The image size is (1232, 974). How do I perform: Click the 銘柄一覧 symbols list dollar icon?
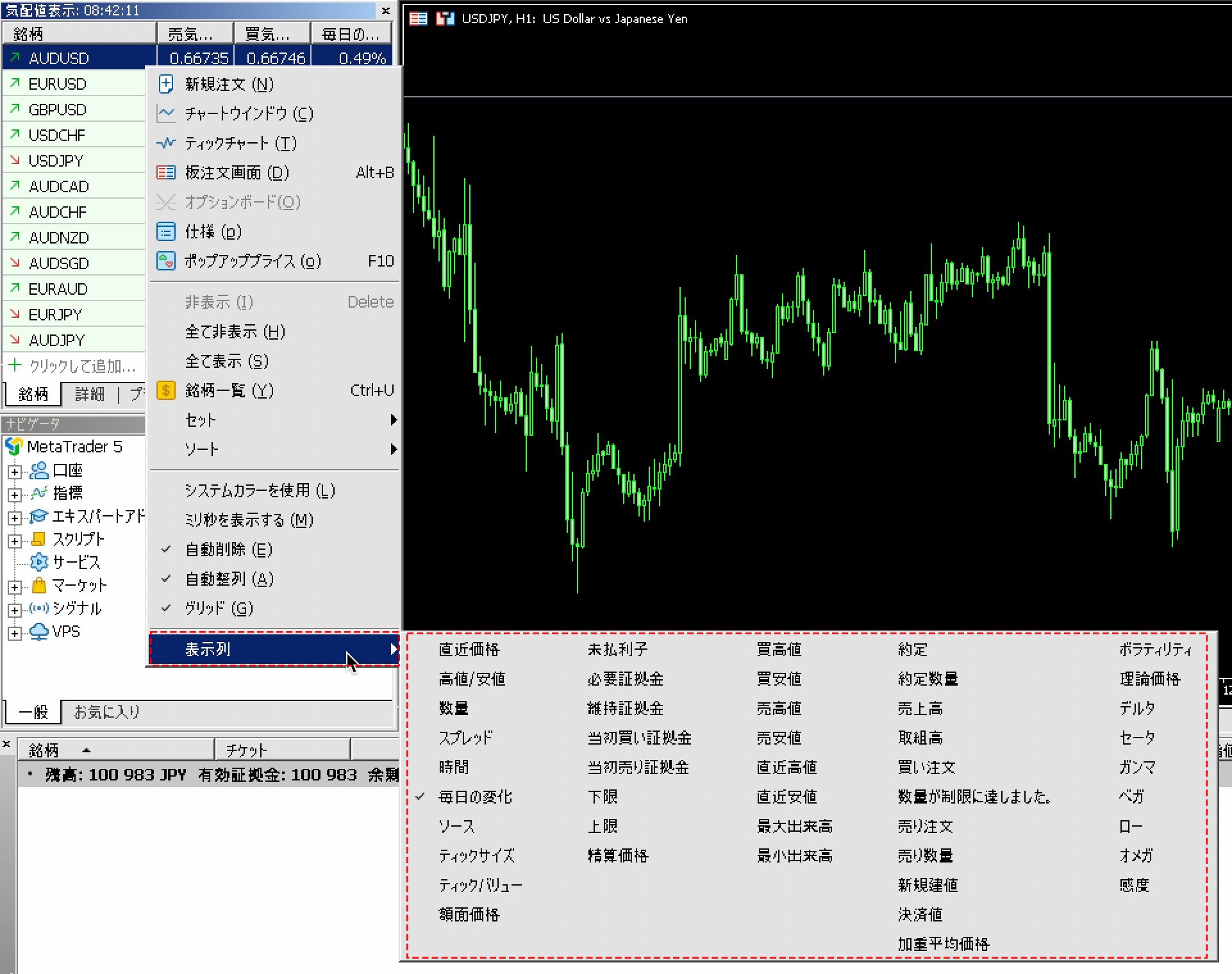pyautogui.click(x=166, y=390)
